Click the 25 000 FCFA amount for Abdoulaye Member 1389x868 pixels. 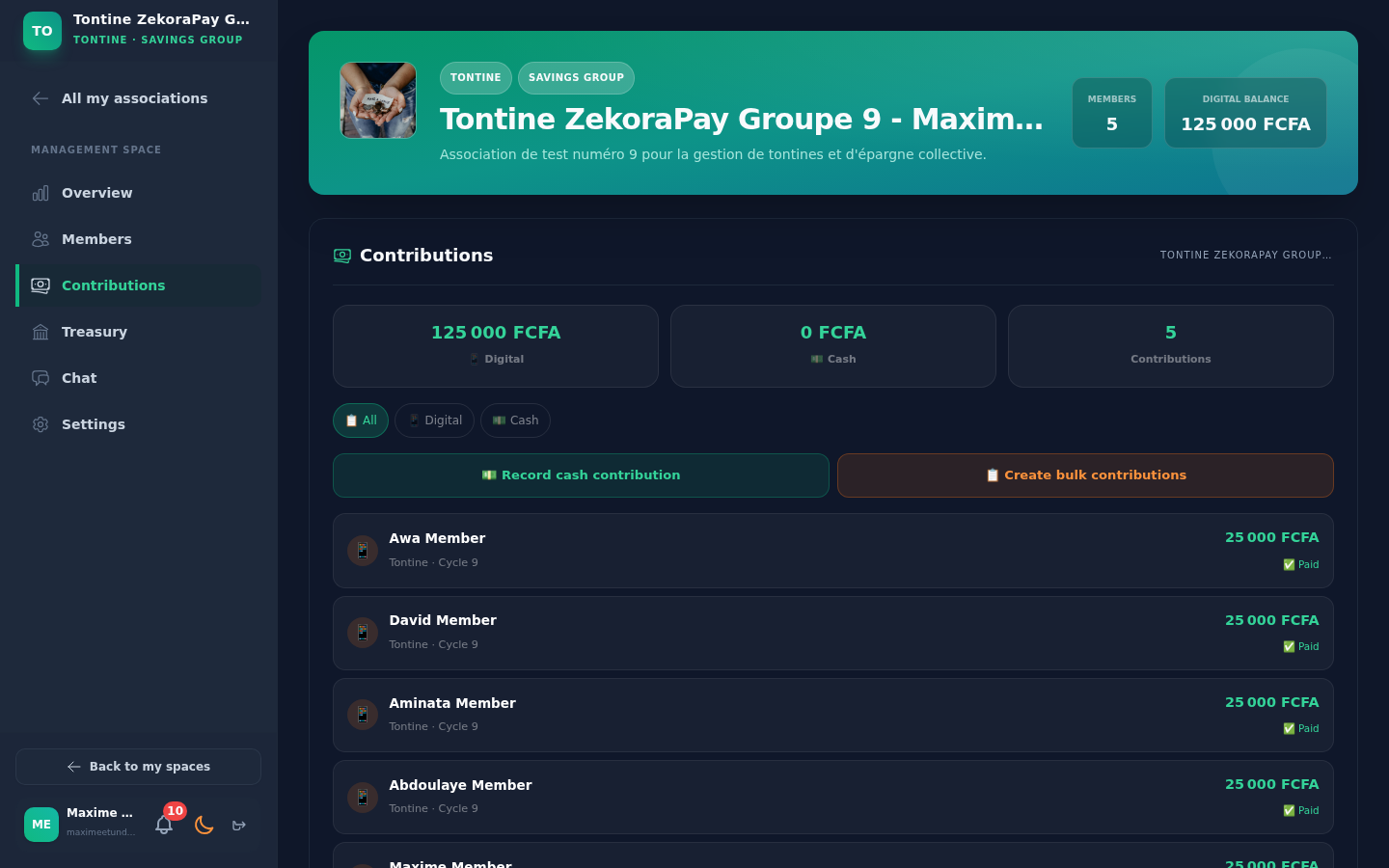tap(1272, 784)
